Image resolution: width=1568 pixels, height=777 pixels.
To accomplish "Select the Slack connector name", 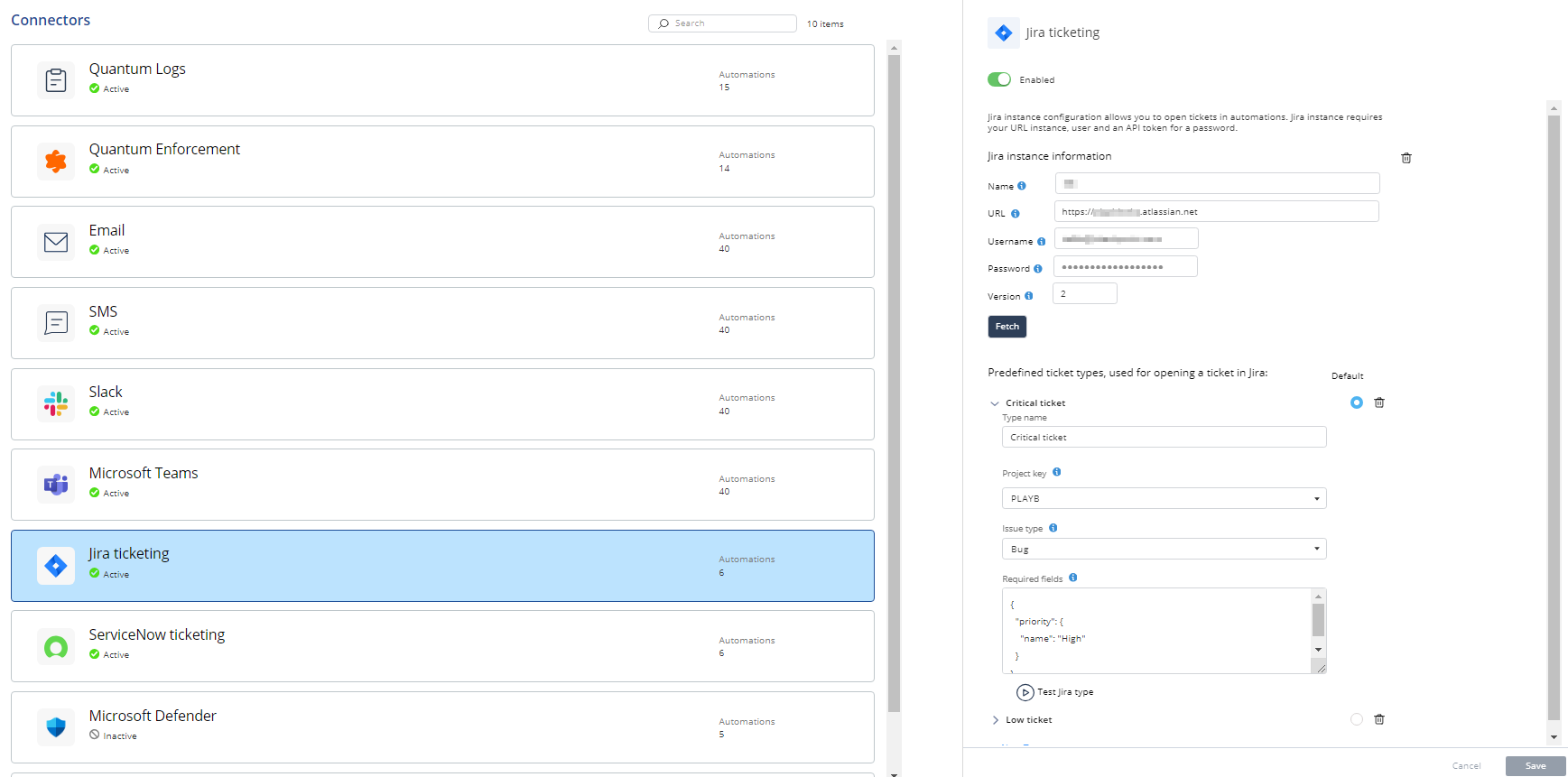I will point(106,392).
